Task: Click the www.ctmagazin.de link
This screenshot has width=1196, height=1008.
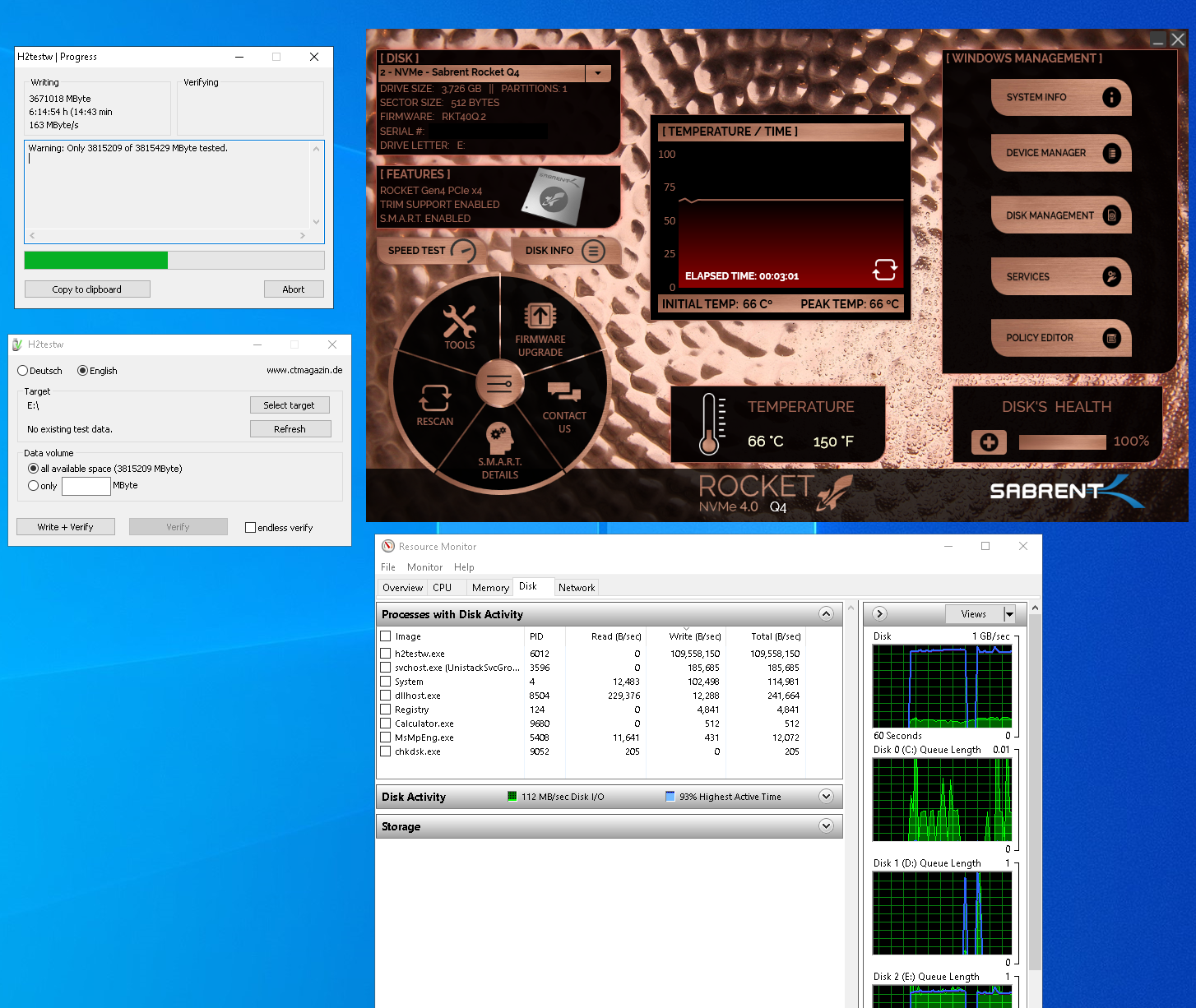Action: pos(304,370)
